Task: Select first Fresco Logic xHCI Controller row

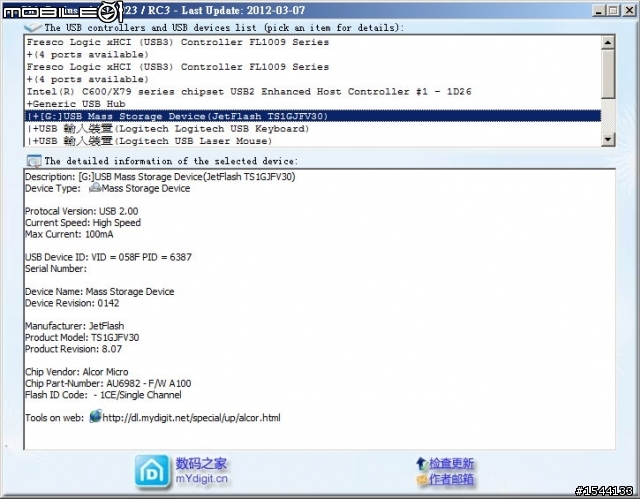Action: click(312, 42)
